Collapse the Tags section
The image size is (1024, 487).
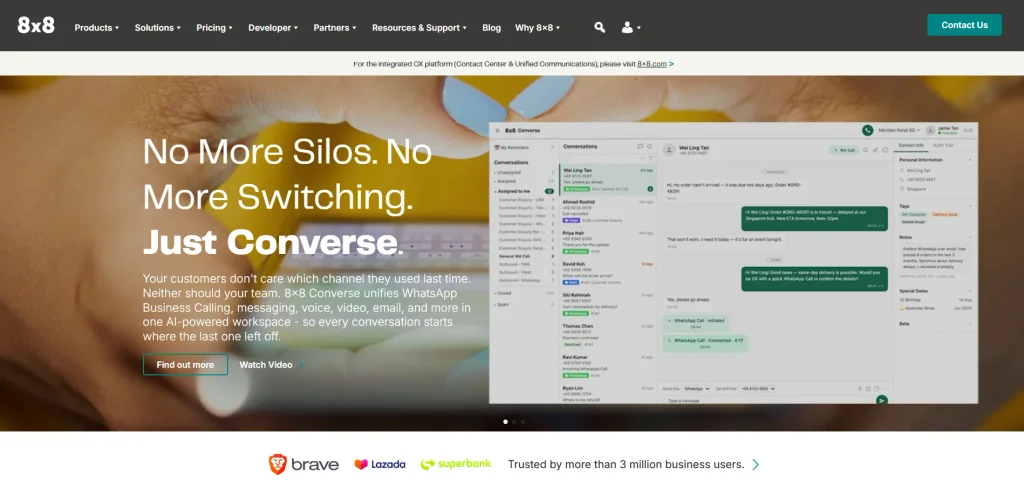(x=970, y=206)
